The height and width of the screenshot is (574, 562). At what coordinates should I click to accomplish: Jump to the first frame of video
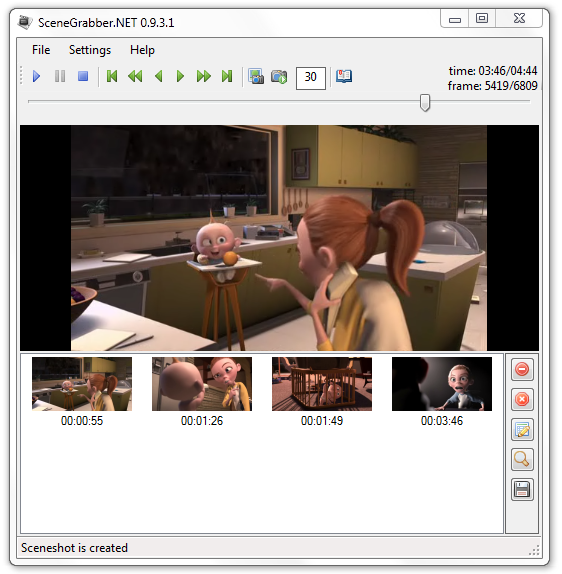coord(112,77)
